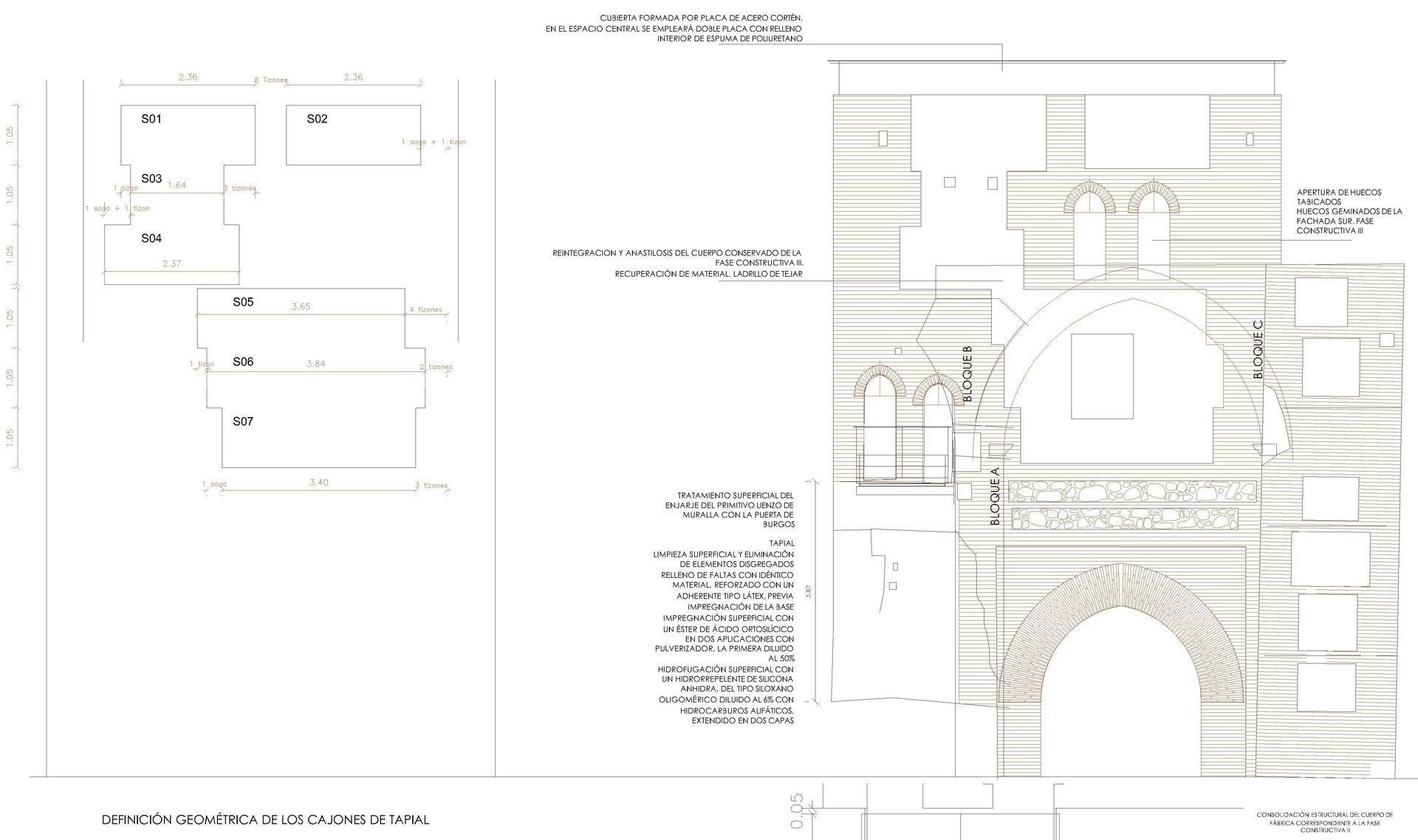Click the BLOQUE A vertical label

coord(995,496)
